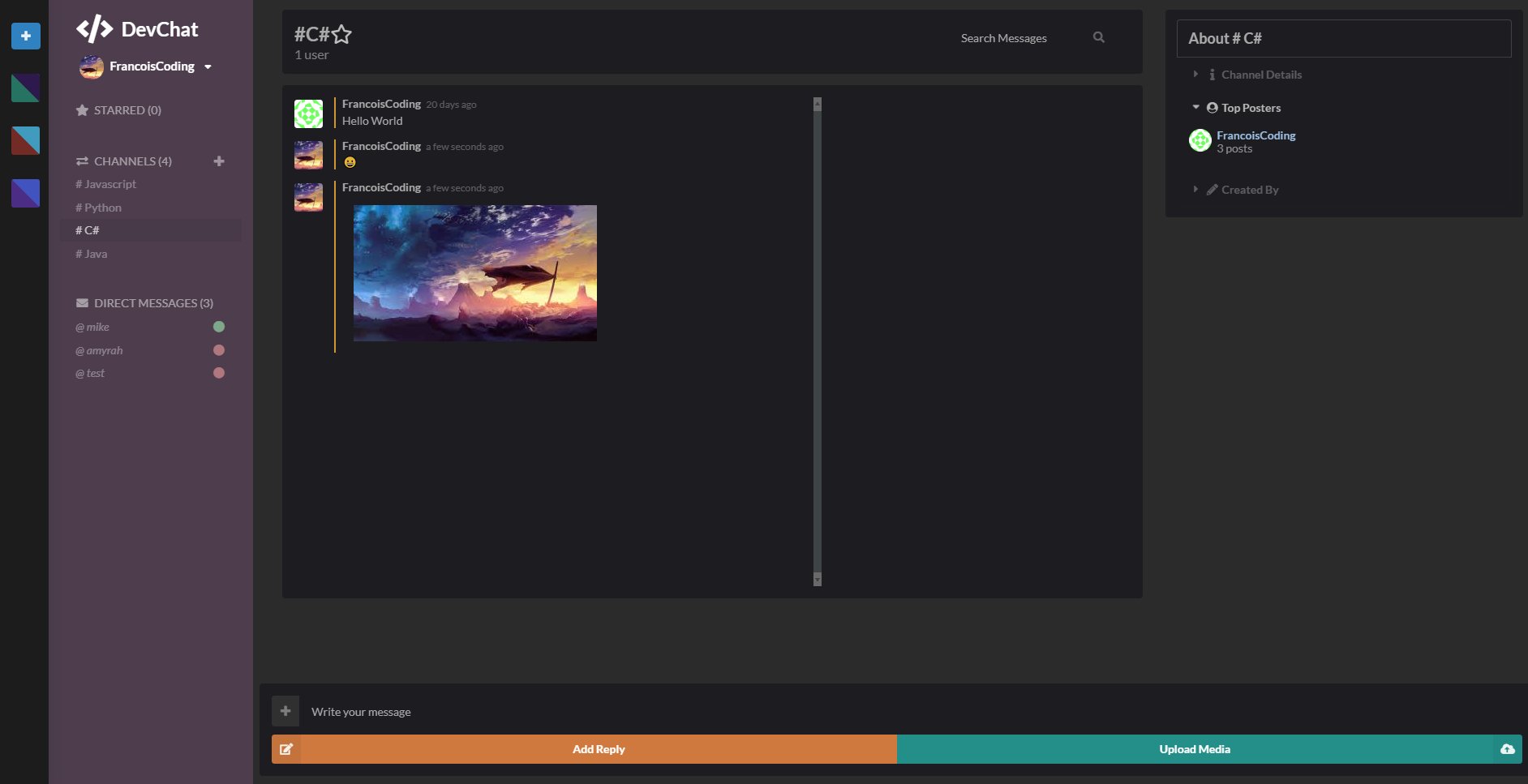Click the cloud upload icon
The height and width of the screenshot is (784, 1528).
pyautogui.click(x=1508, y=749)
